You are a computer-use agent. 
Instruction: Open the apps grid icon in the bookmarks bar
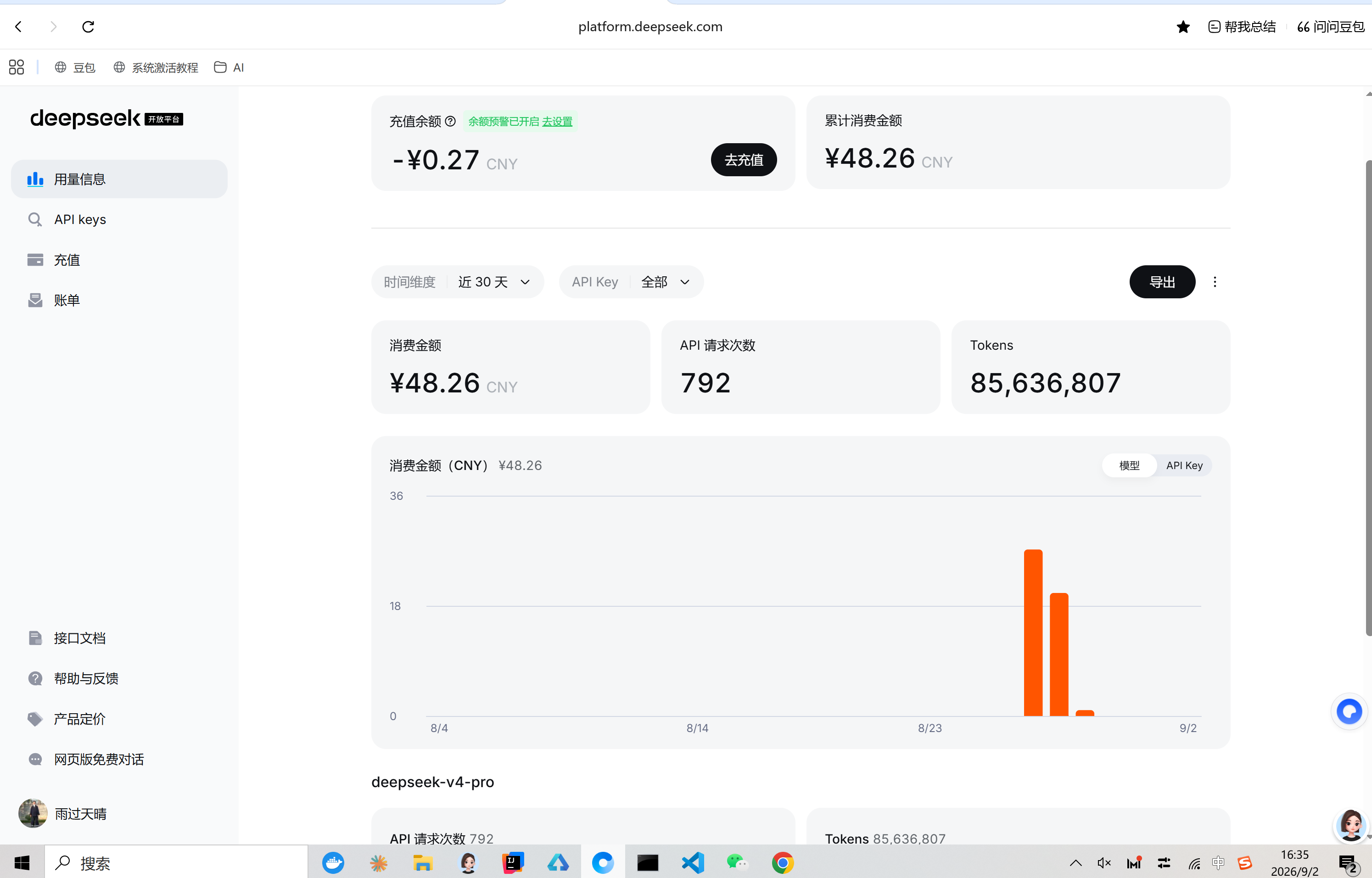click(x=17, y=67)
